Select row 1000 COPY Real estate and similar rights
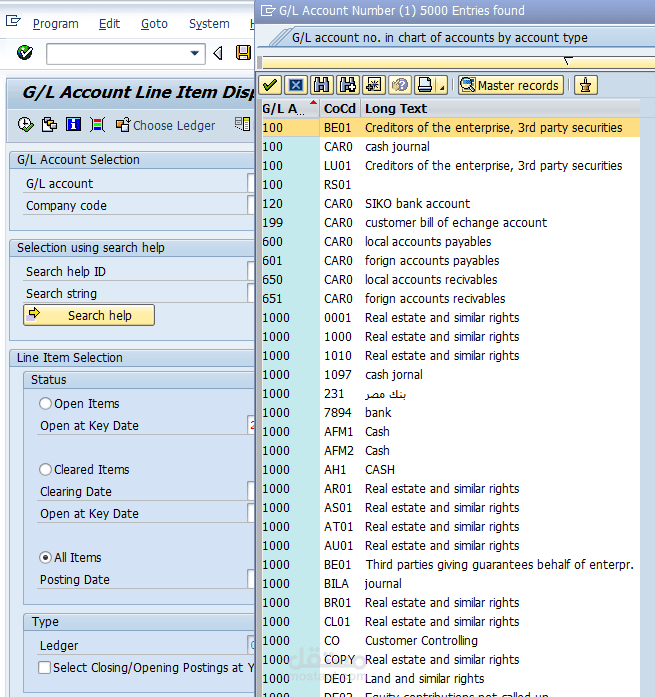Screen dimensions: 655x697 pos(451,660)
